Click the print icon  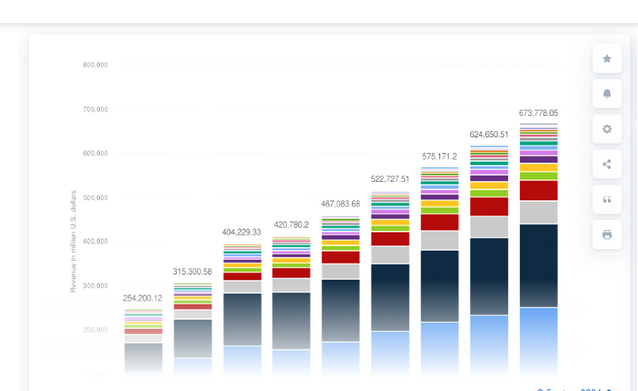point(607,235)
